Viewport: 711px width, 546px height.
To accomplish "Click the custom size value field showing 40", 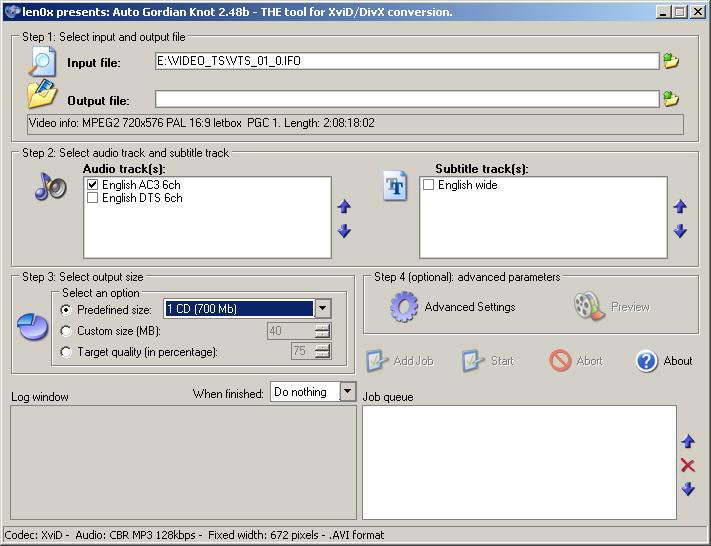I will point(291,331).
